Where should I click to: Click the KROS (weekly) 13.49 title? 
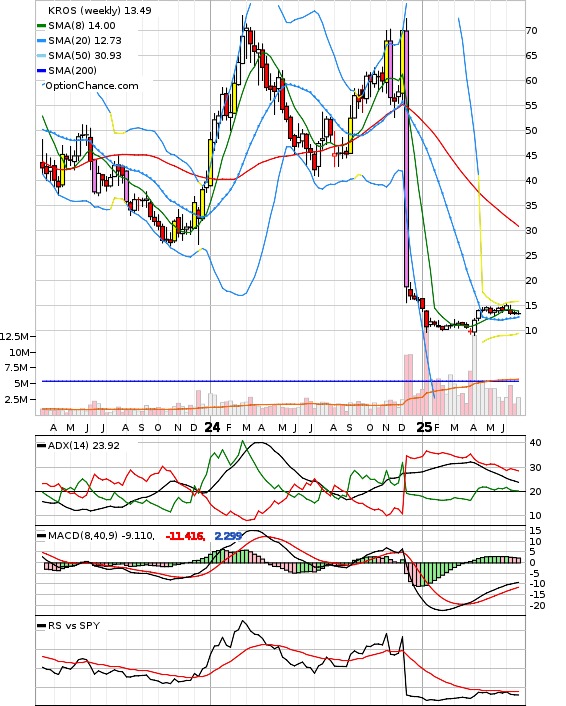point(100,10)
